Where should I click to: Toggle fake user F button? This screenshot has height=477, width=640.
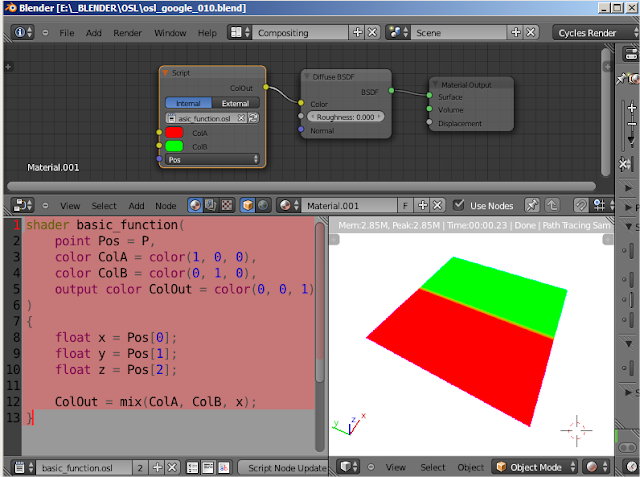point(405,205)
